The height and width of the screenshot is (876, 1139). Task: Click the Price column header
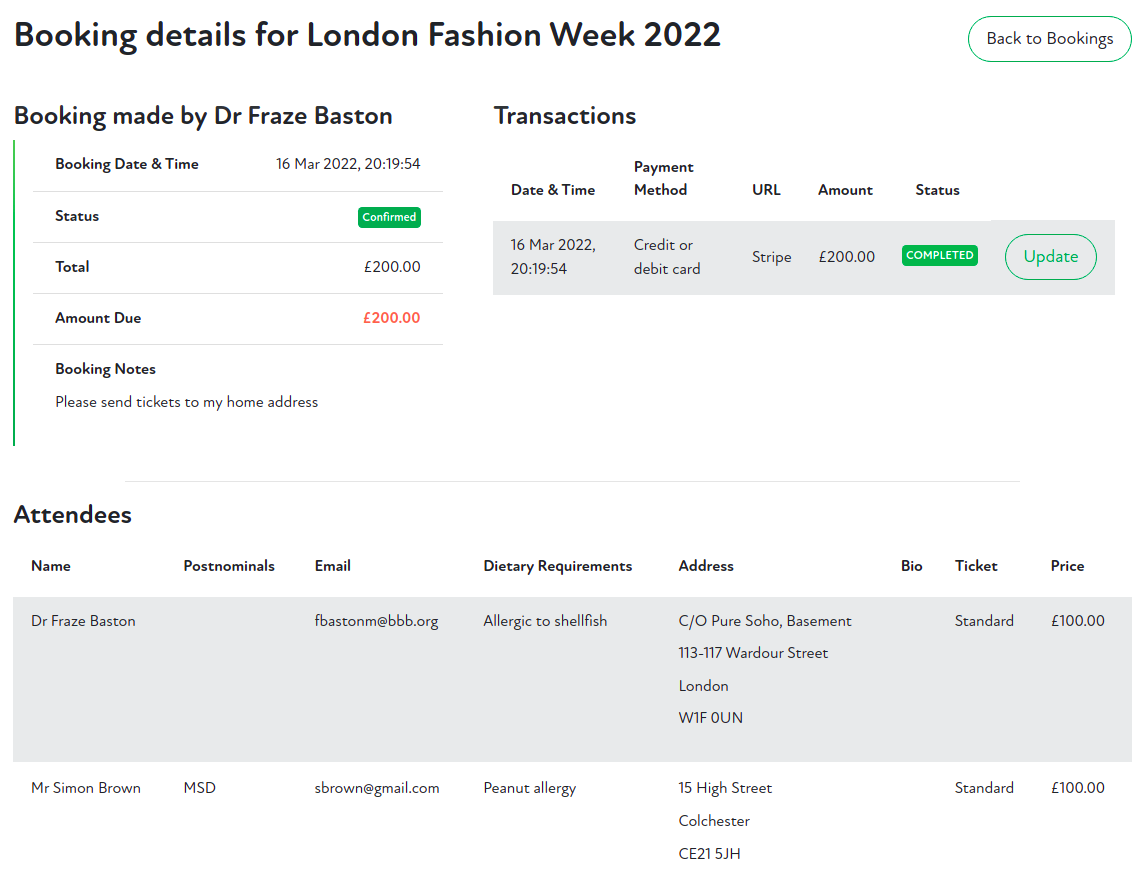(x=1067, y=566)
